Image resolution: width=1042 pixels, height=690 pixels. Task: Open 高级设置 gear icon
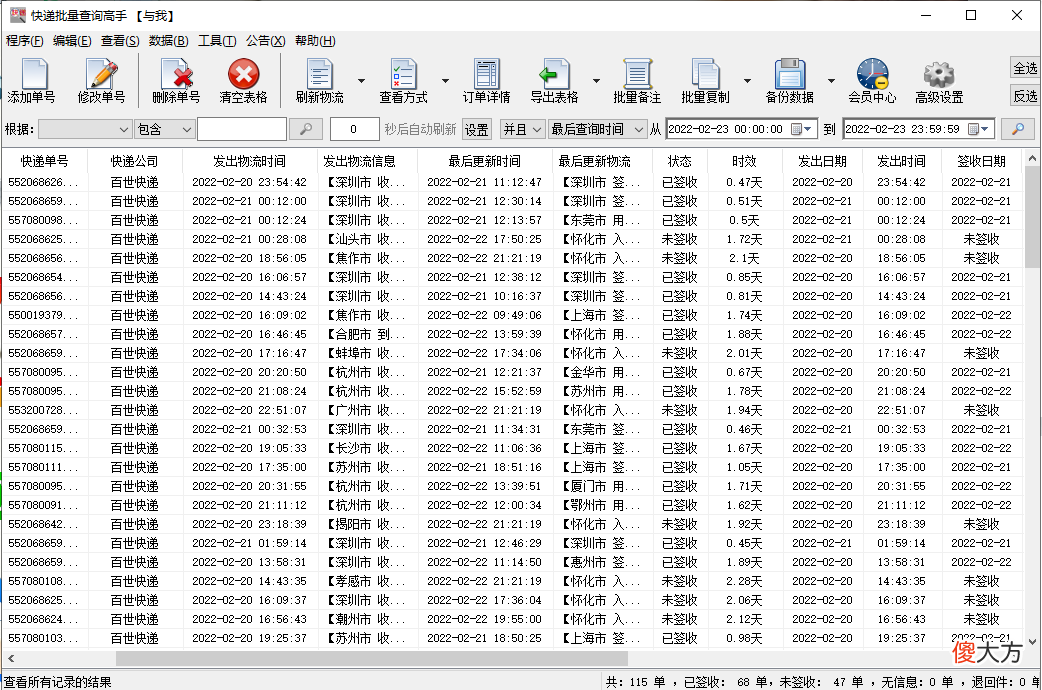939,80
